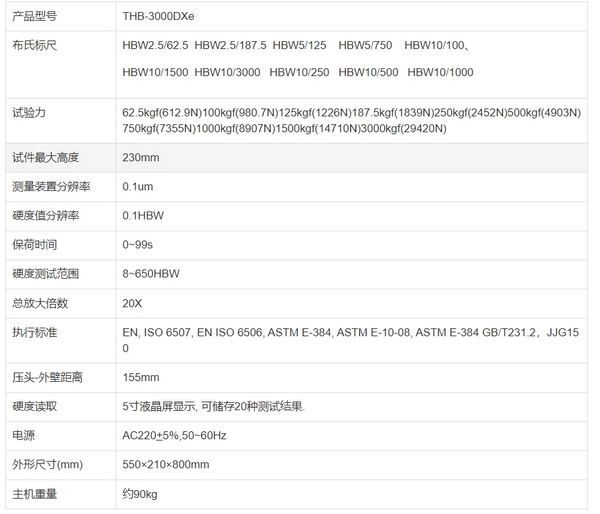Viewport: 600px width, 514px height.
Task: Click the 550×210×800mm dimensions value
Action: tap(166, 465)
